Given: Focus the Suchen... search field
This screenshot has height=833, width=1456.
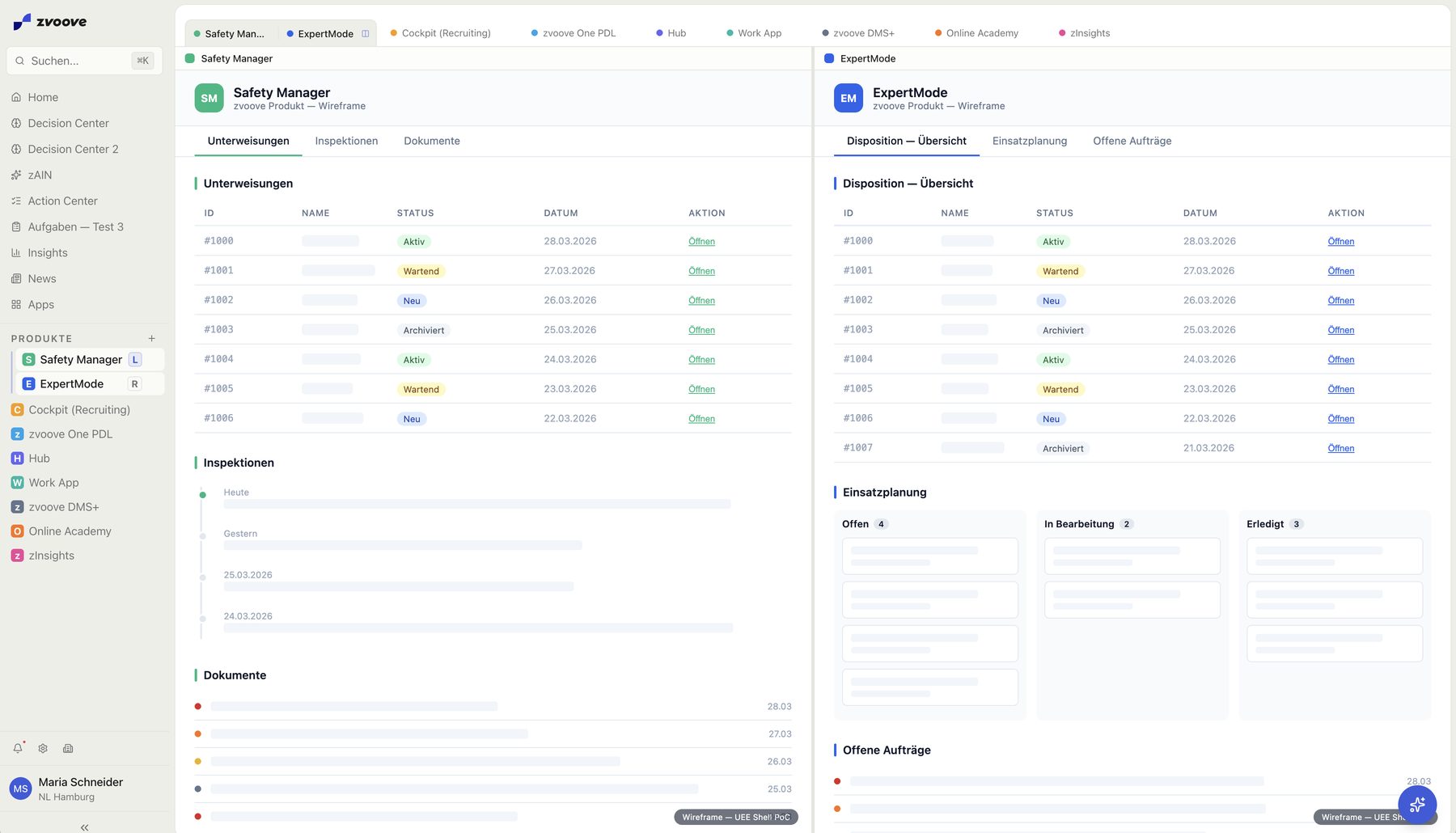Looking at the screenshot, I should (x=84, y=61).
